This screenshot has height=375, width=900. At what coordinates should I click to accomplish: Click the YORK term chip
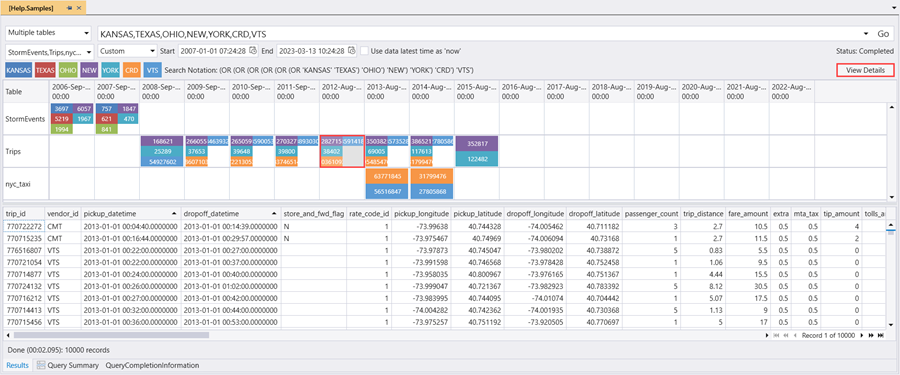[110, 70]
